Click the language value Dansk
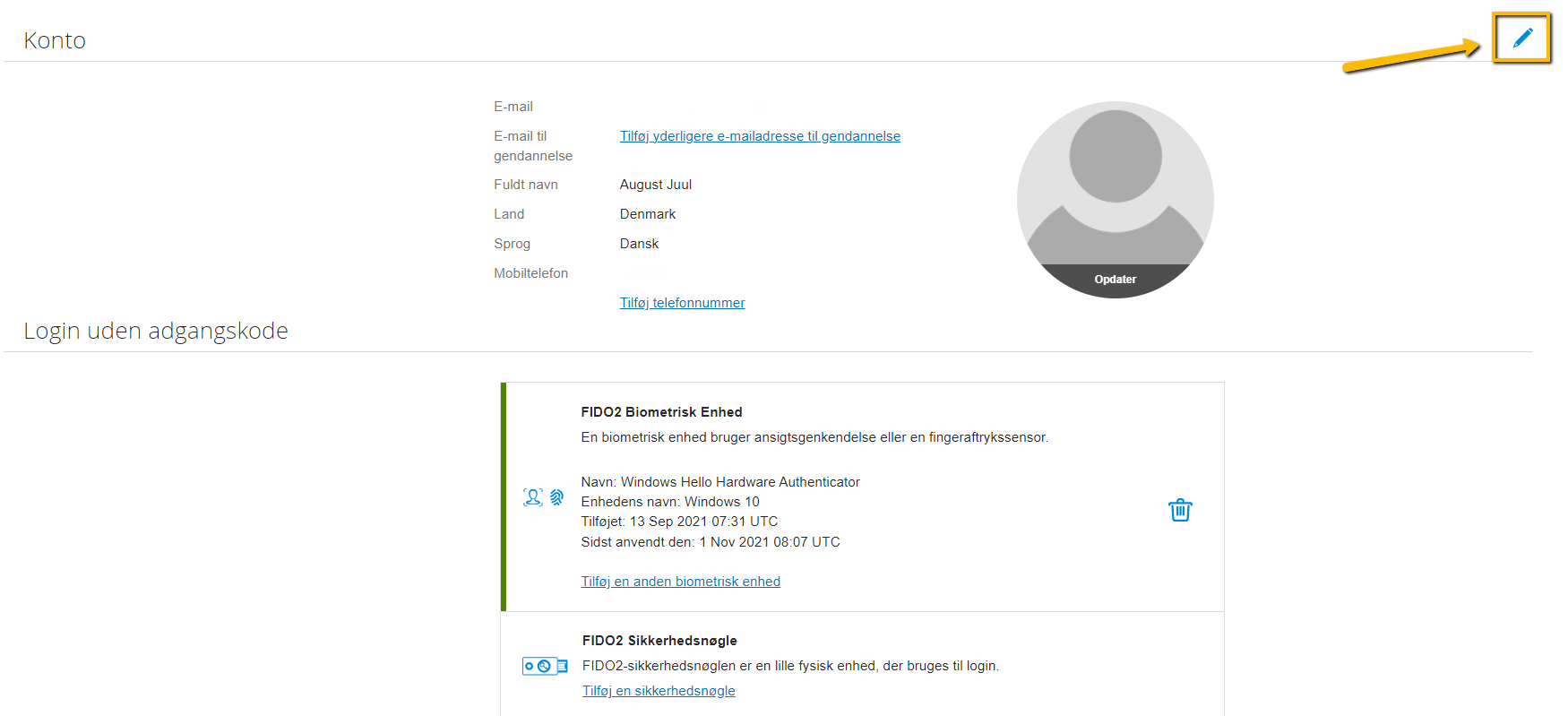Viewport: 1568px width, 716px height. click(639, 244)
